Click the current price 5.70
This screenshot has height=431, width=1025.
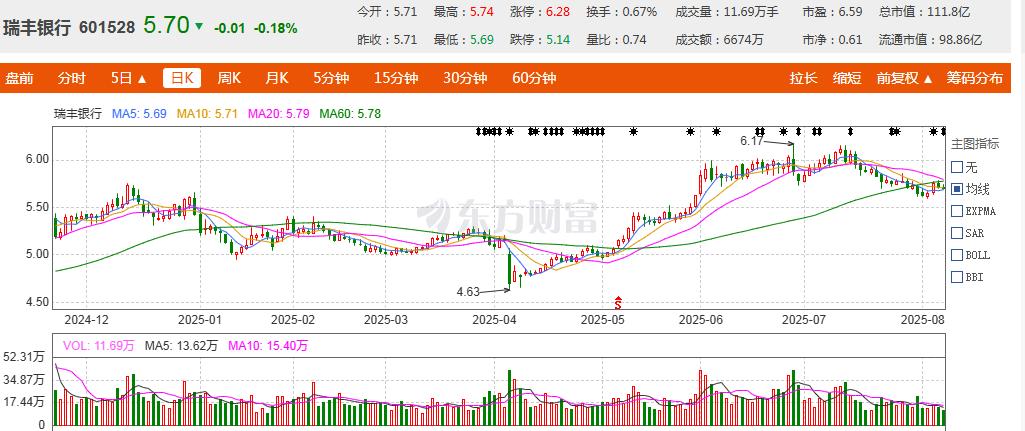tap(167, 26)
